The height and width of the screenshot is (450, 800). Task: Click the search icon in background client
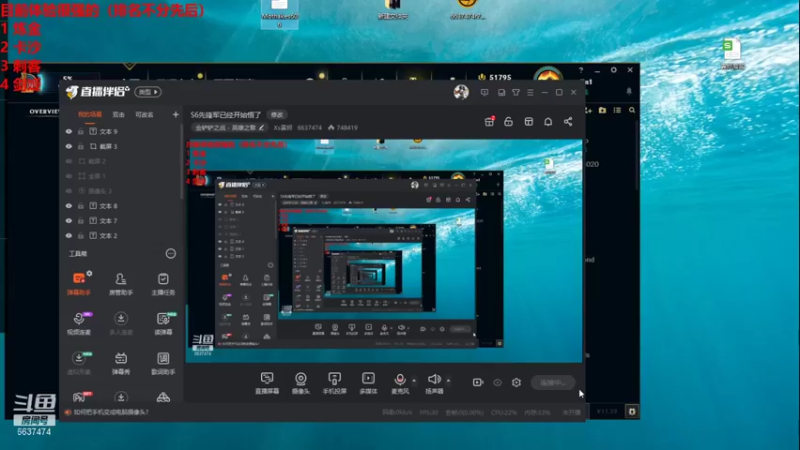pos(632,110)
